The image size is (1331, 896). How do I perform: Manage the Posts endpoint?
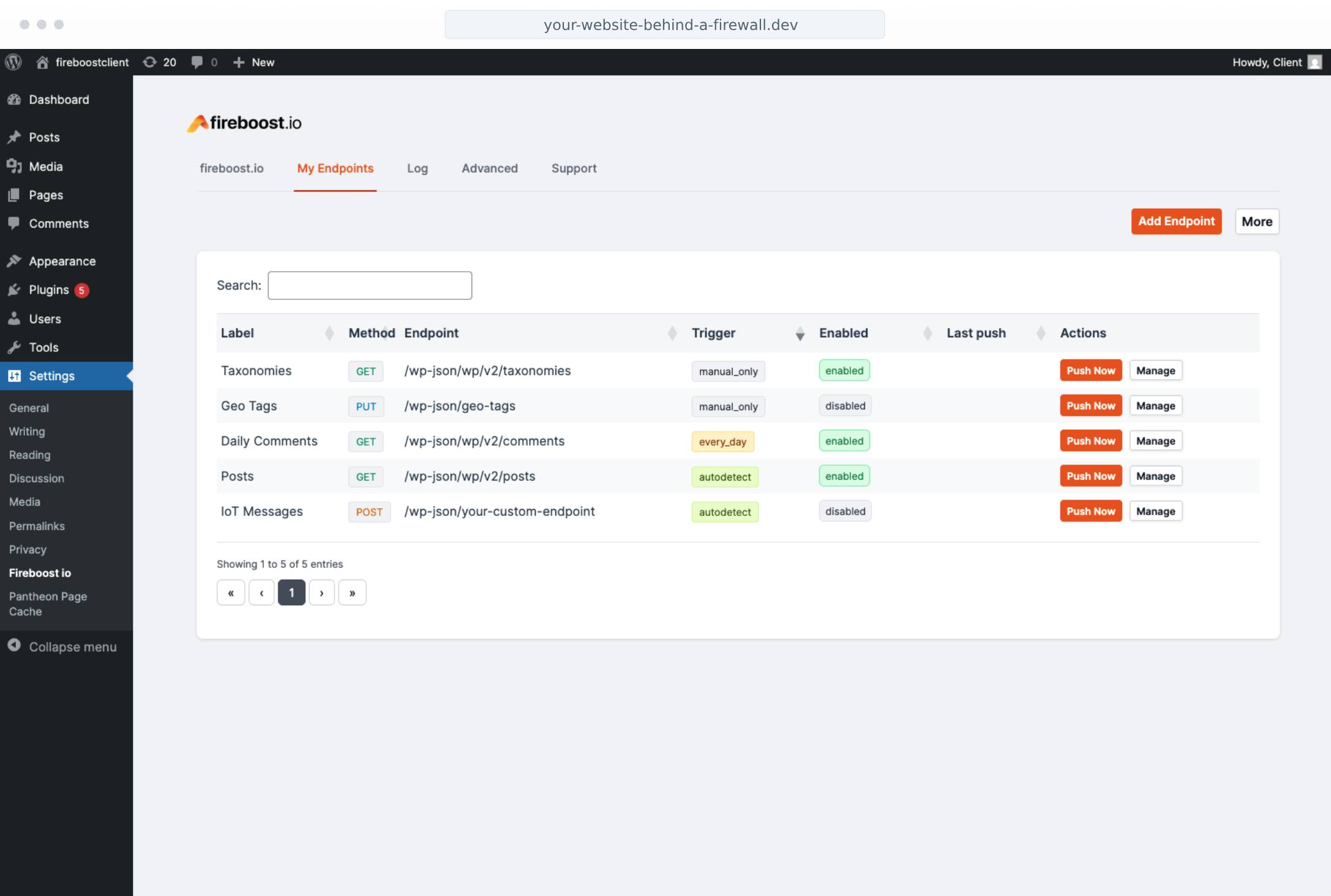(x=1155, y=476)
